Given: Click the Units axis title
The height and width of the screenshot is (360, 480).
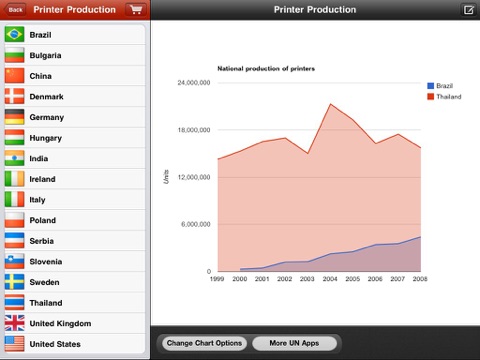Looking at the screenshot, I should [166, 177].
